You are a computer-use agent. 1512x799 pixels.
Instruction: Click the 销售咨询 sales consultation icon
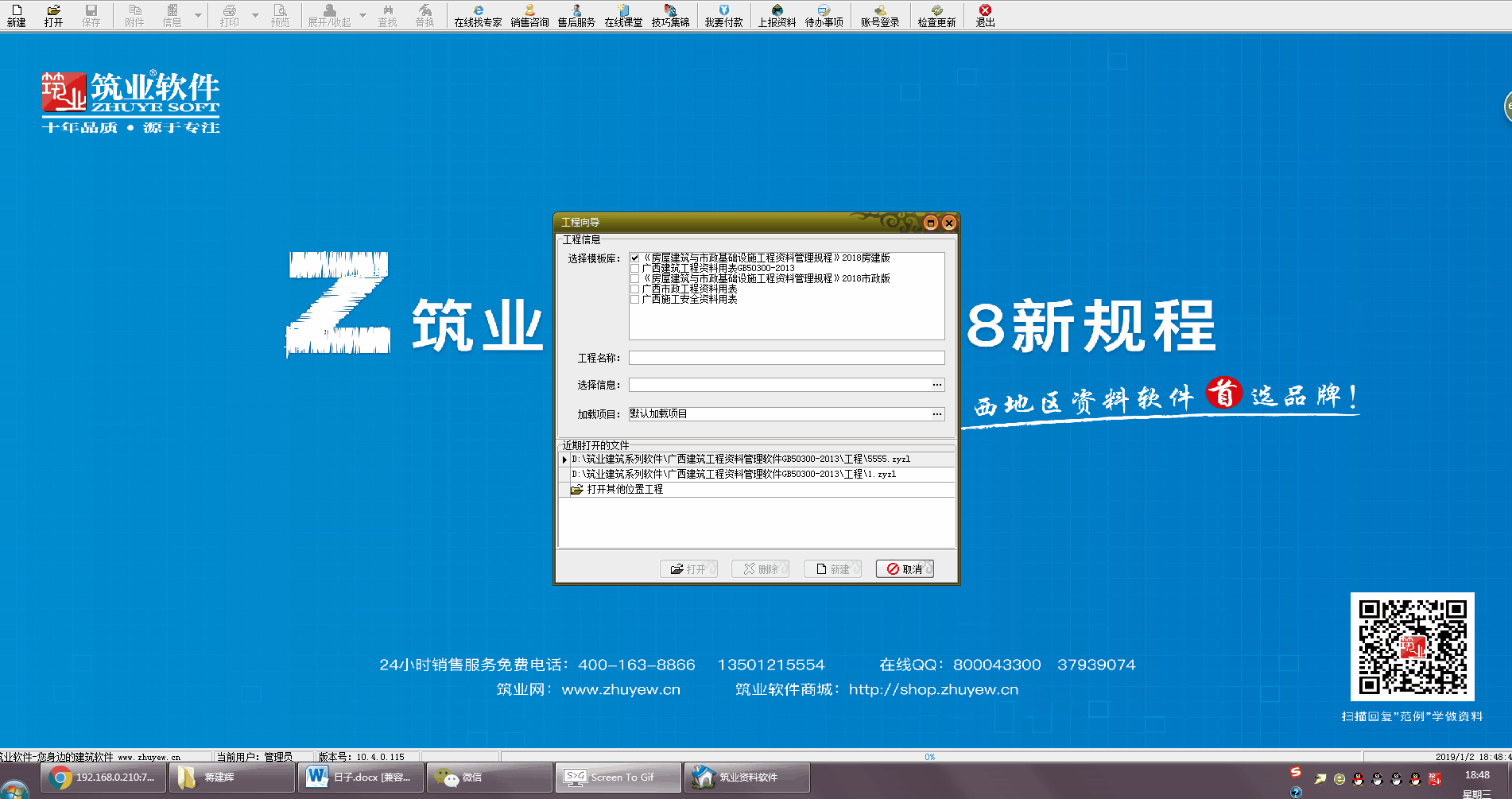[529, 15]
